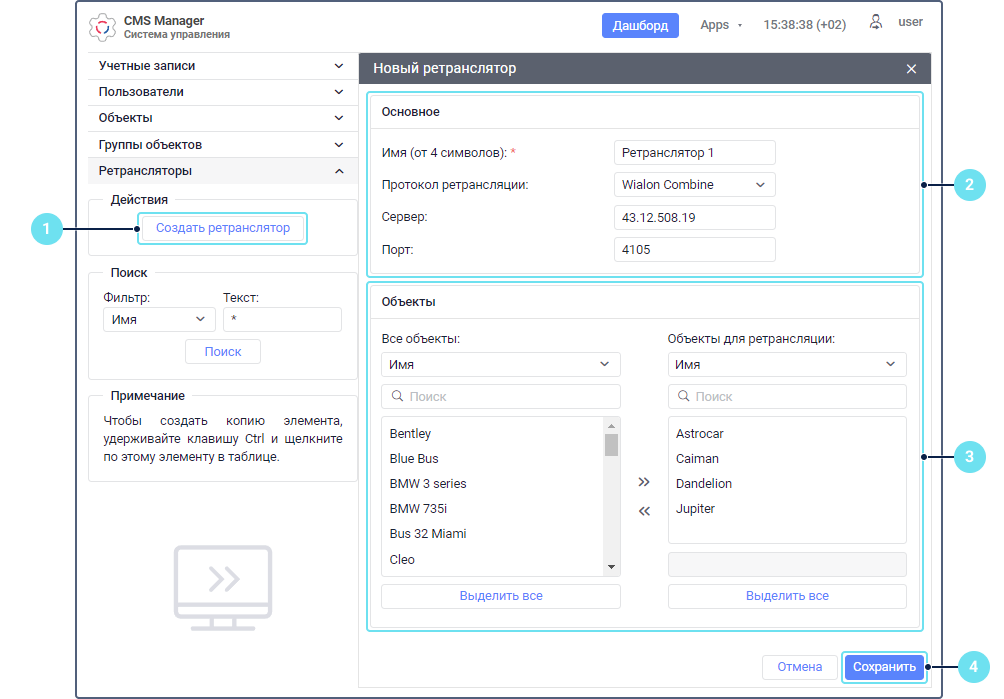The image size is (1004, 699).
Task: Close the Новый ретранслятор dialog
Action: pos(911,69)
